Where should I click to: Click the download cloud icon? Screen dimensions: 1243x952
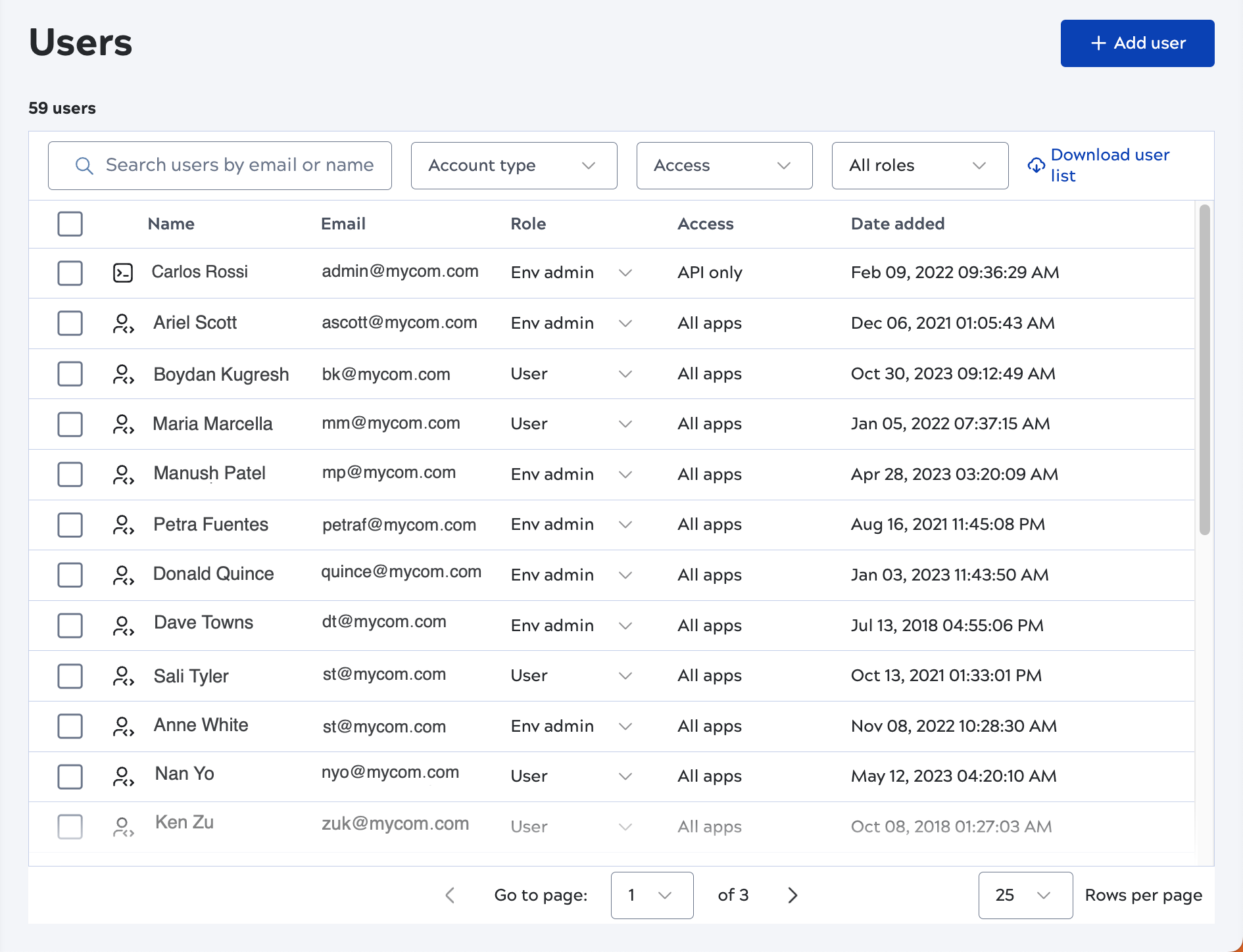(x=1036, y=166)
